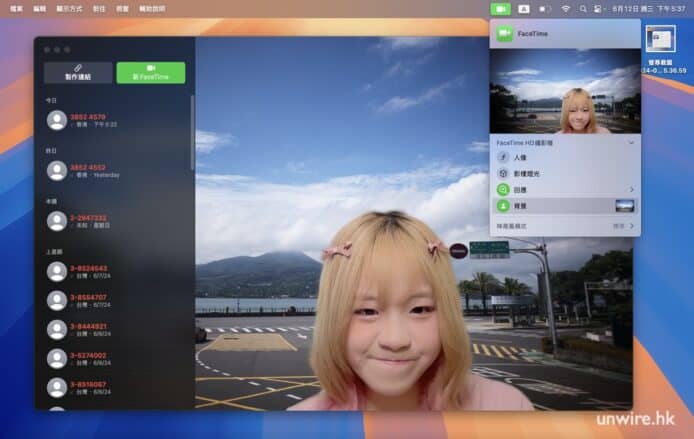
Task: Click the green FaceTime camera menu bar icon
Action: coord(501,8)
